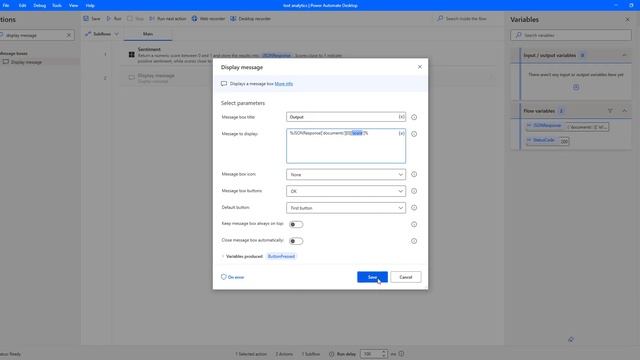
Task: Clear the actions search box
Action: point(69,36)
